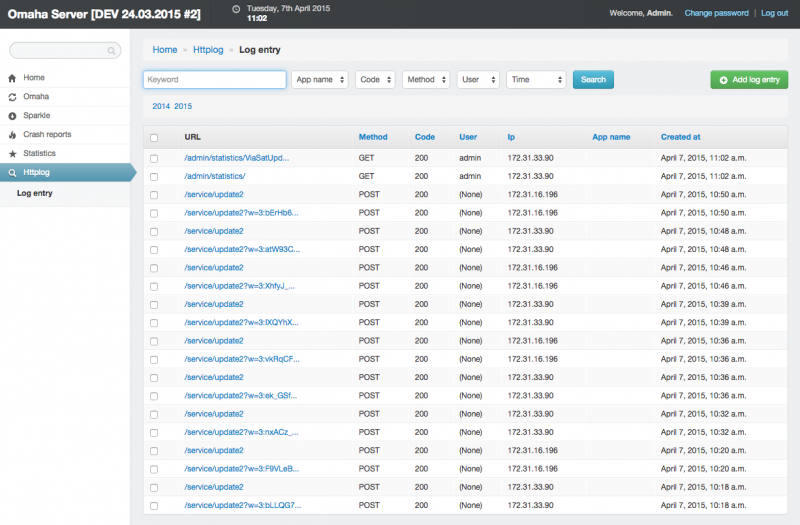Focus the Keyword input field
This screenshot has height=525, width=800.
click(215, 80)
